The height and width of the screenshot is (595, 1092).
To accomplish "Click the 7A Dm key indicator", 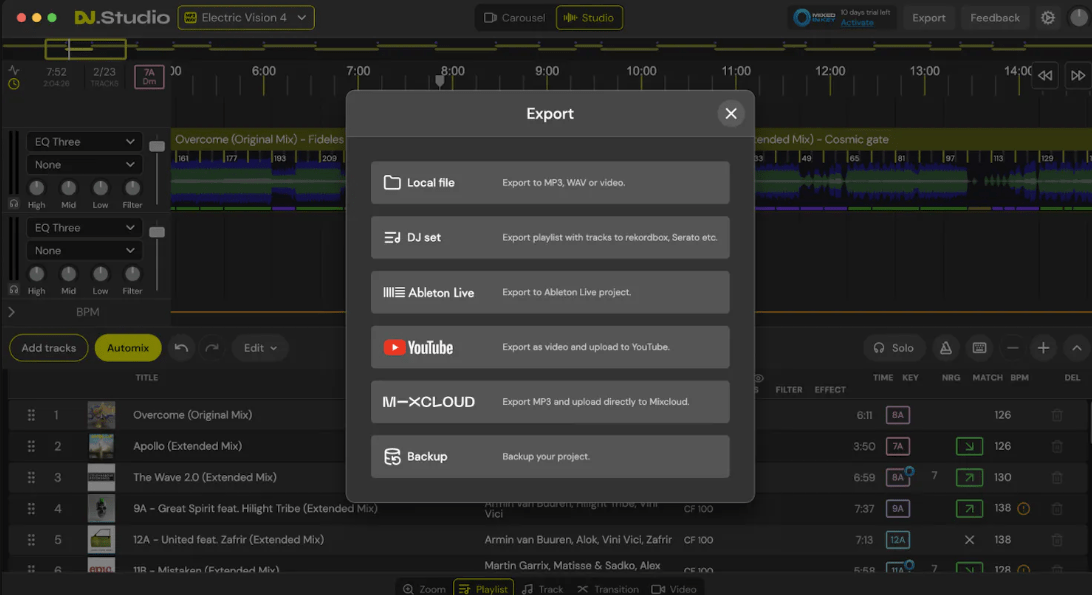I will (x=149, y=77).
